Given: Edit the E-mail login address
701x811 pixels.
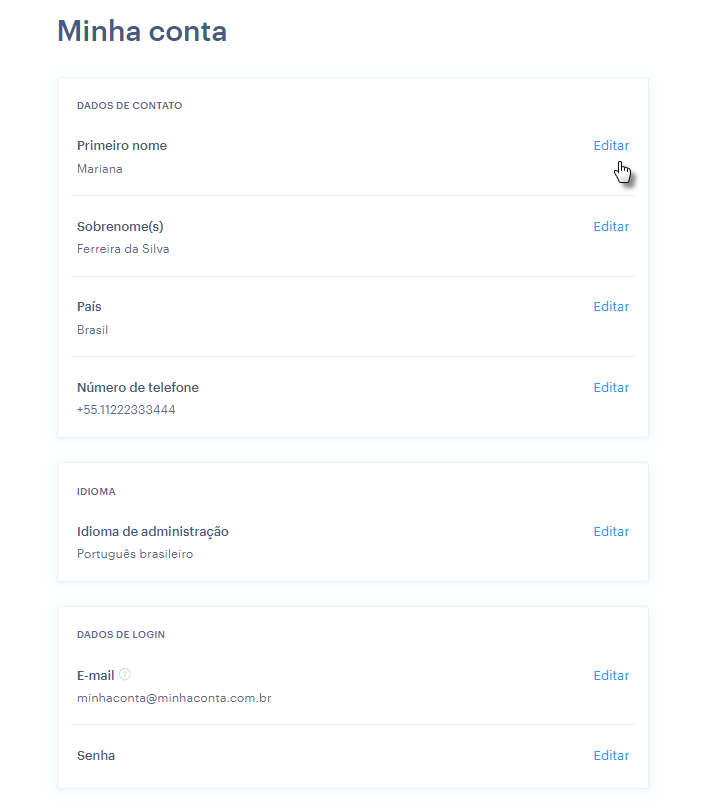Looking at the screenshot, I should click(x=611, y=675).
